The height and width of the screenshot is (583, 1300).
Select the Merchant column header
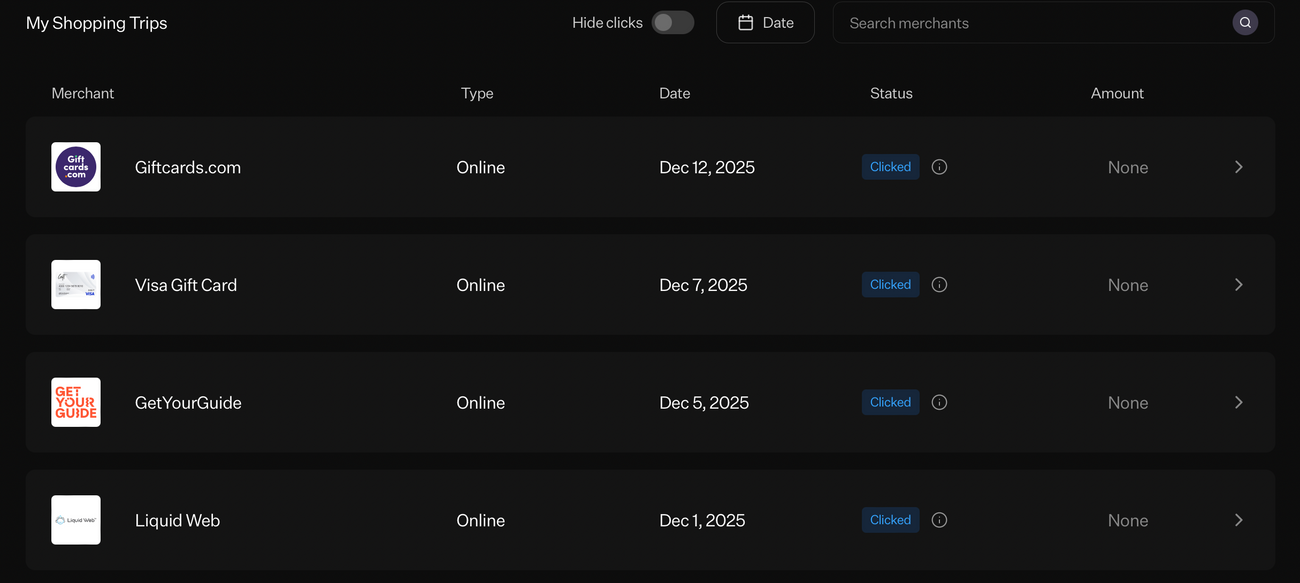(82, 92)
